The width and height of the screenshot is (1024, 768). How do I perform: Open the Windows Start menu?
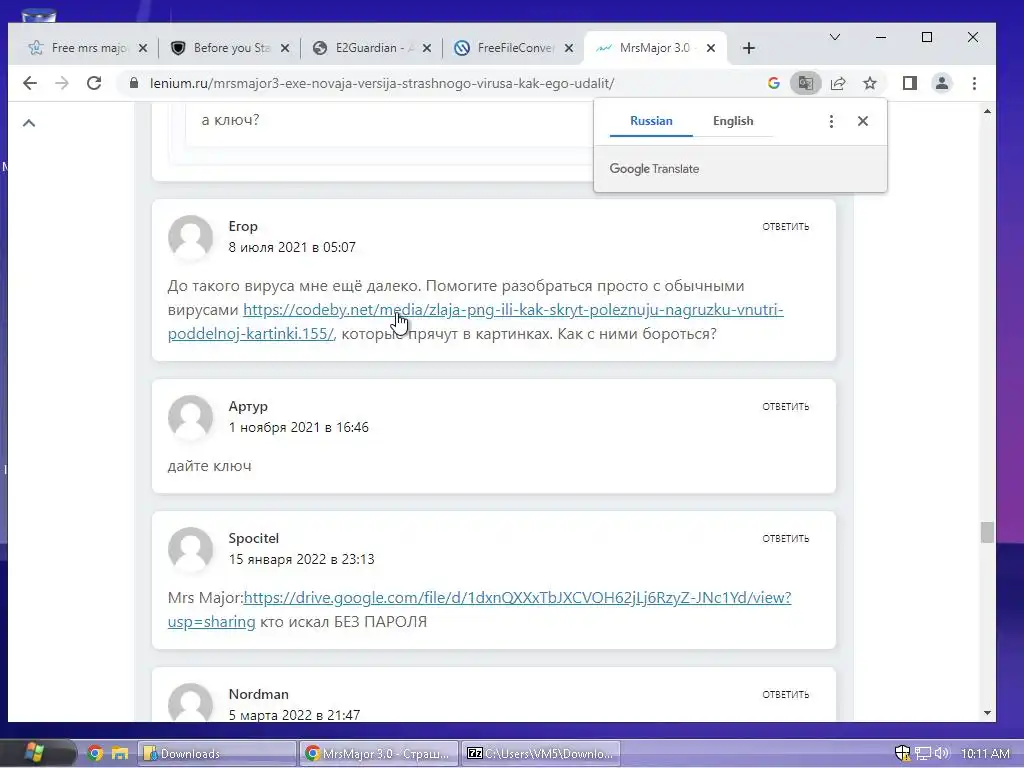pos(33,753)
